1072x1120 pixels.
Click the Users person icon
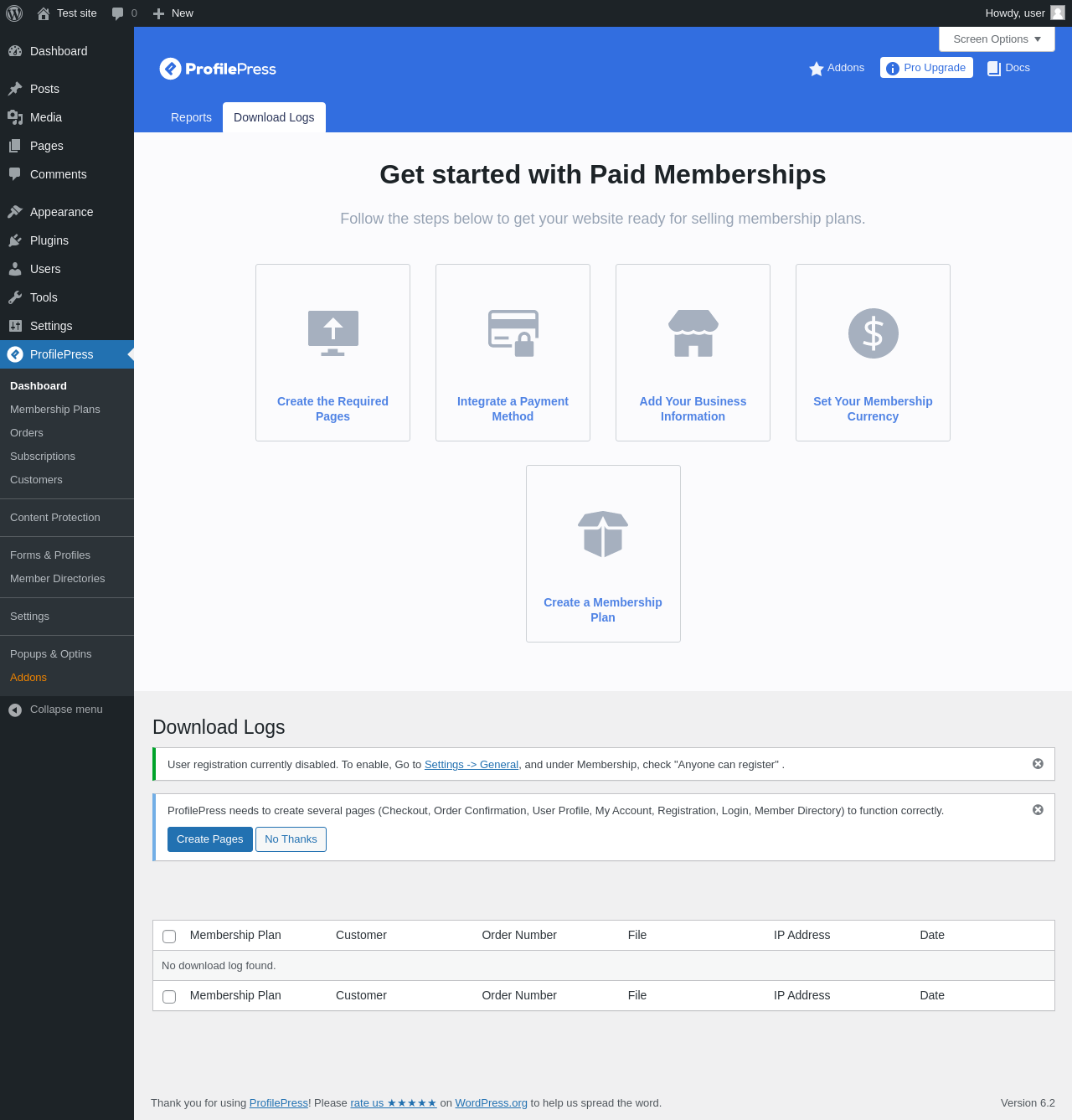(15, 269)
